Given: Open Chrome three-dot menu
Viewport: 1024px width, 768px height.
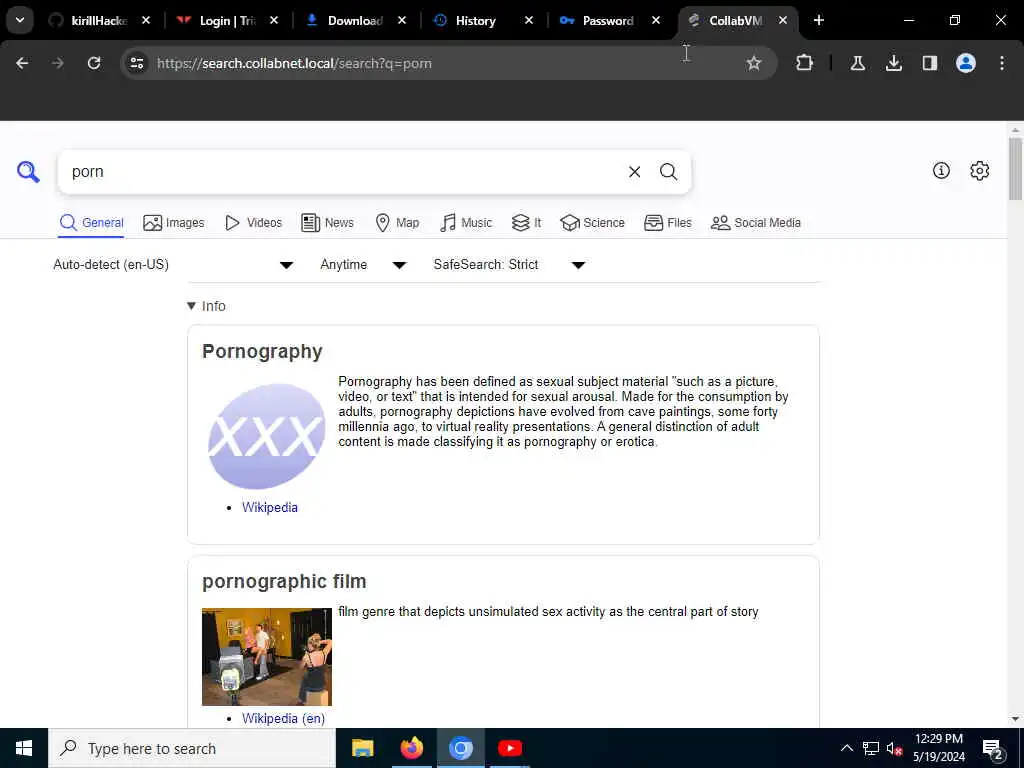Looking at the screenshot, I should 1002,63.
